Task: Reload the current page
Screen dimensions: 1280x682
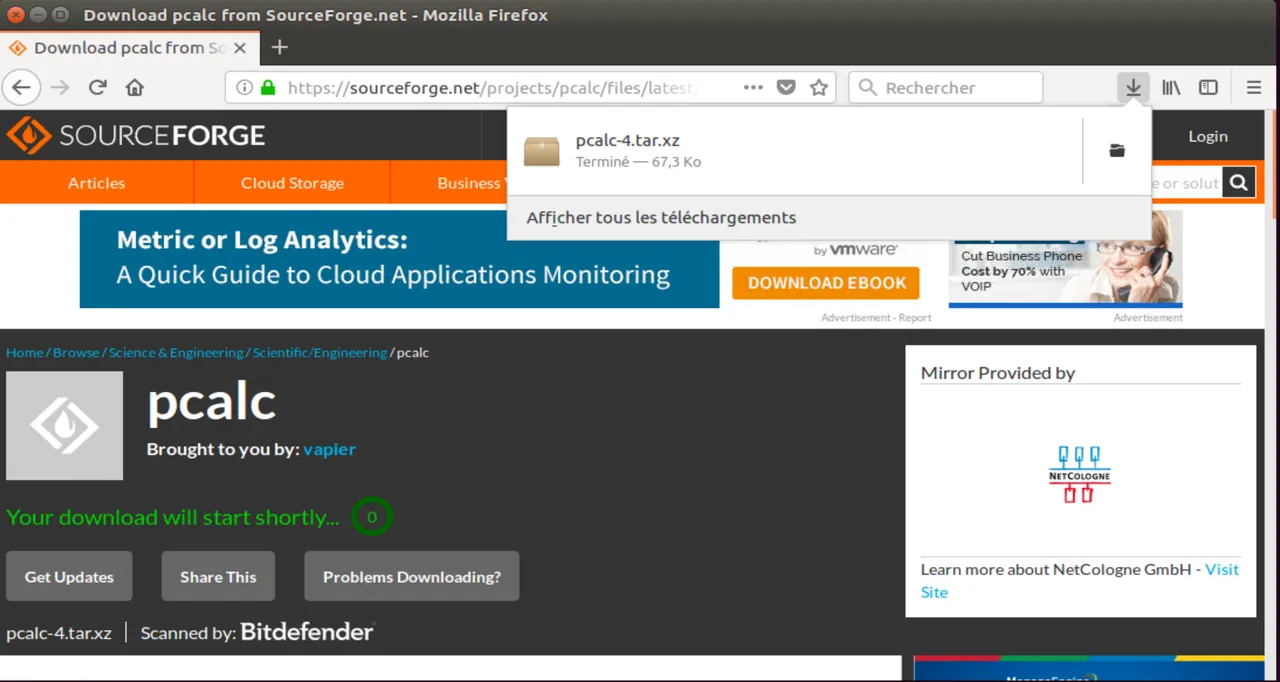Action: 97,87
